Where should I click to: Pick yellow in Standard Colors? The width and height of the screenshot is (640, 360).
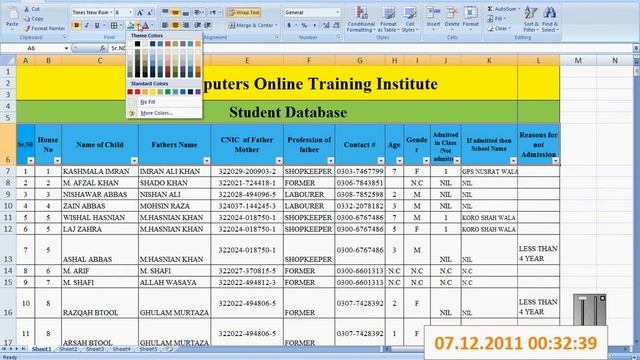(153, 92)
